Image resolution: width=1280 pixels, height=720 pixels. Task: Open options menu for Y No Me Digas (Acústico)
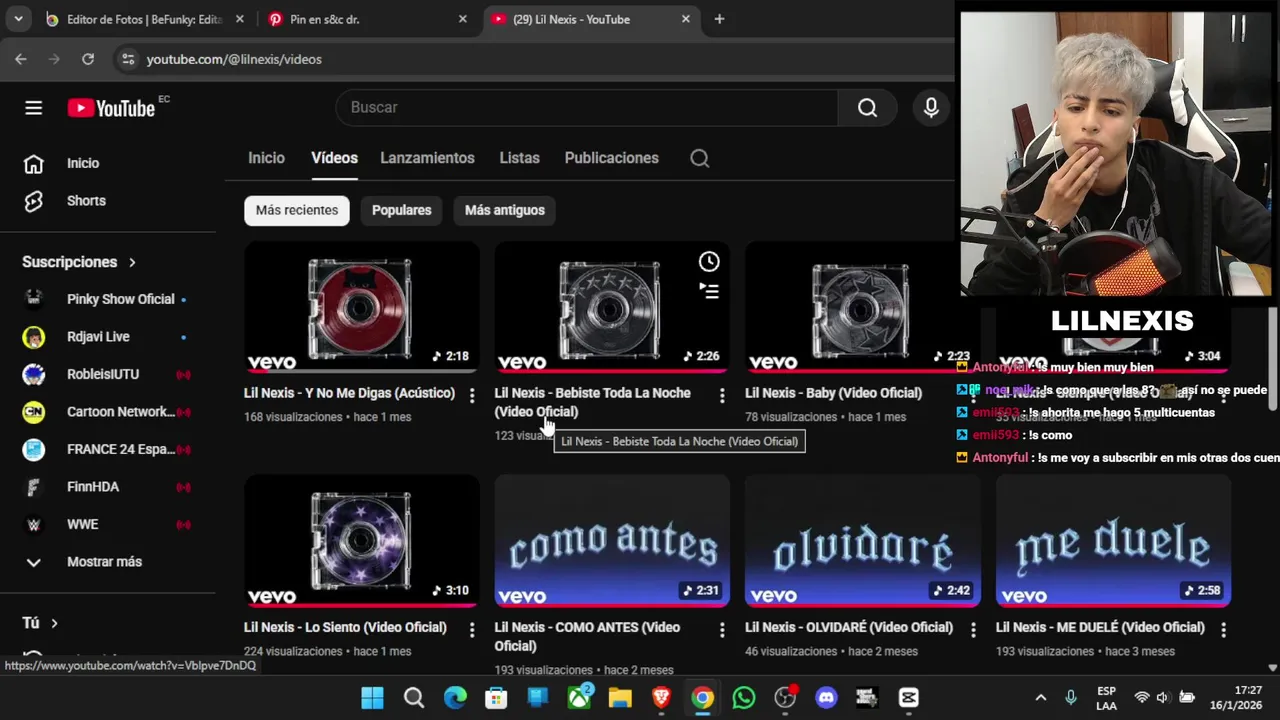pyautogui.click(x=472, y=396)
